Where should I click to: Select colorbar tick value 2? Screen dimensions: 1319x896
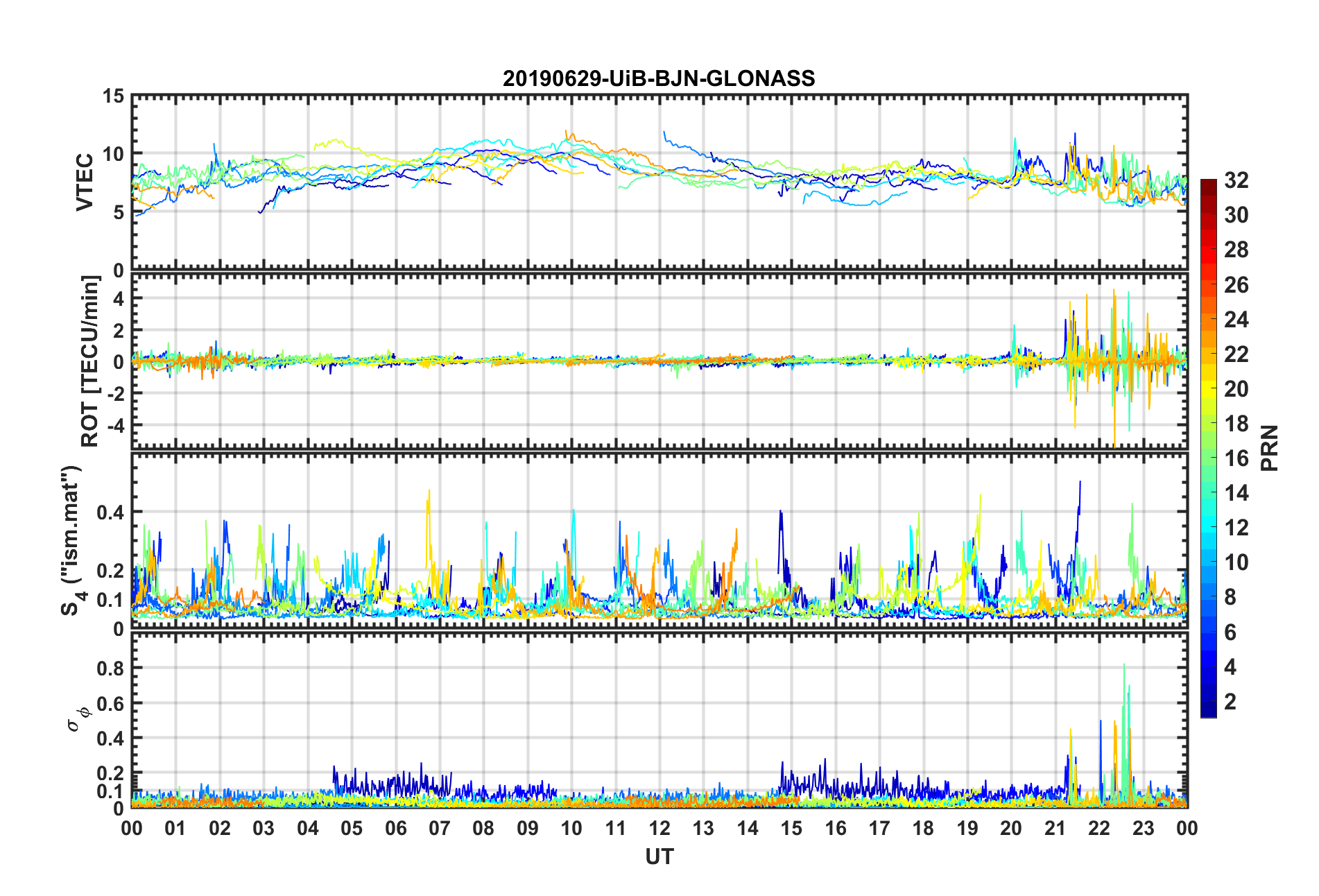(1230, 701)
